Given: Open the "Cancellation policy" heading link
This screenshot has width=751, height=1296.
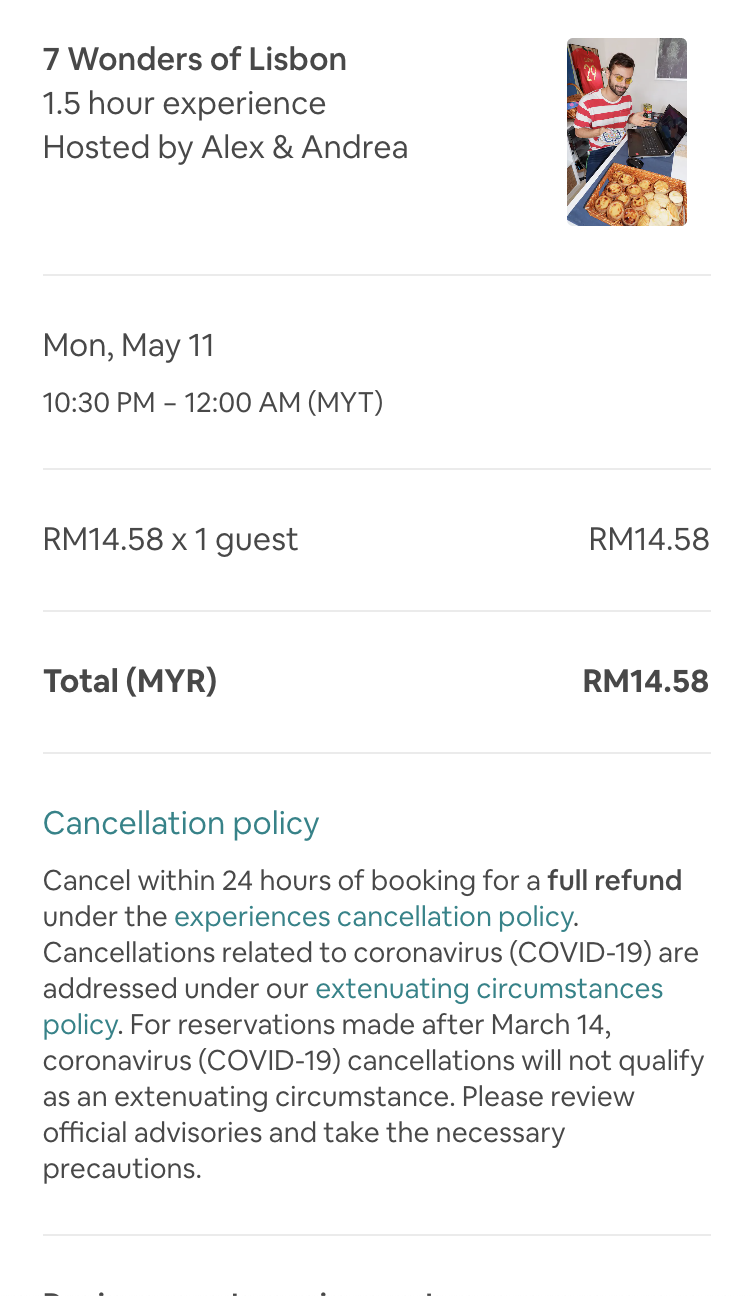Looking at the screenshot, I should 181,823.
